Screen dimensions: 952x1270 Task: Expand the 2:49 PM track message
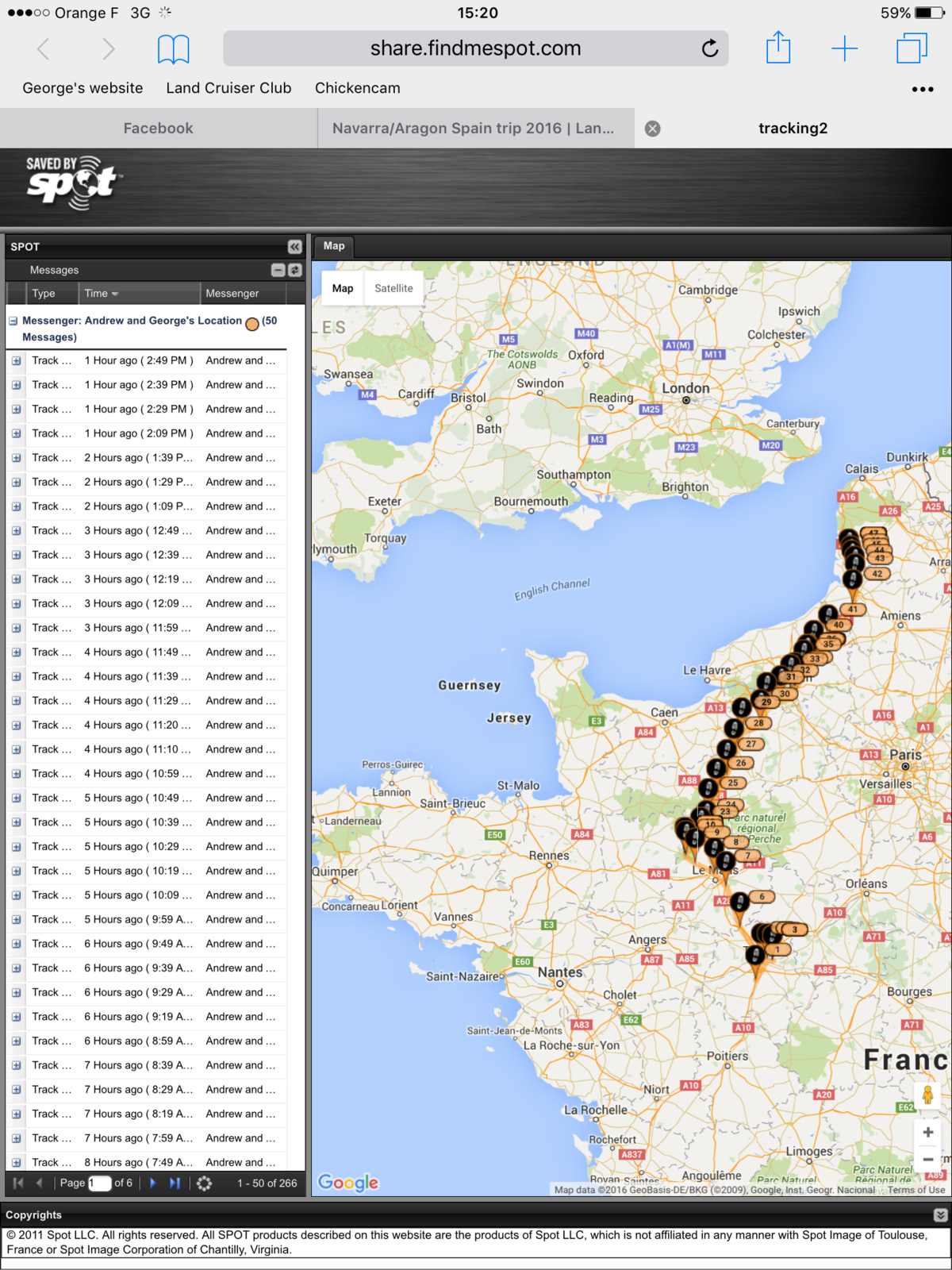click(16, 360)
